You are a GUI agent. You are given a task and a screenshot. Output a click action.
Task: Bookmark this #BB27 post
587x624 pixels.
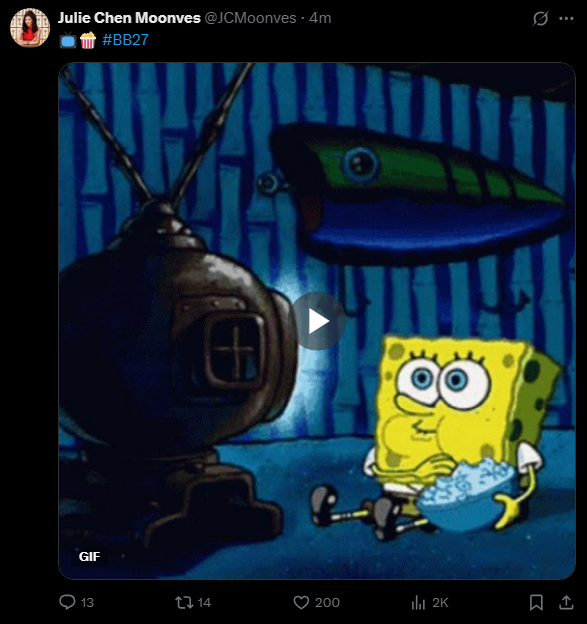(536, 603)
